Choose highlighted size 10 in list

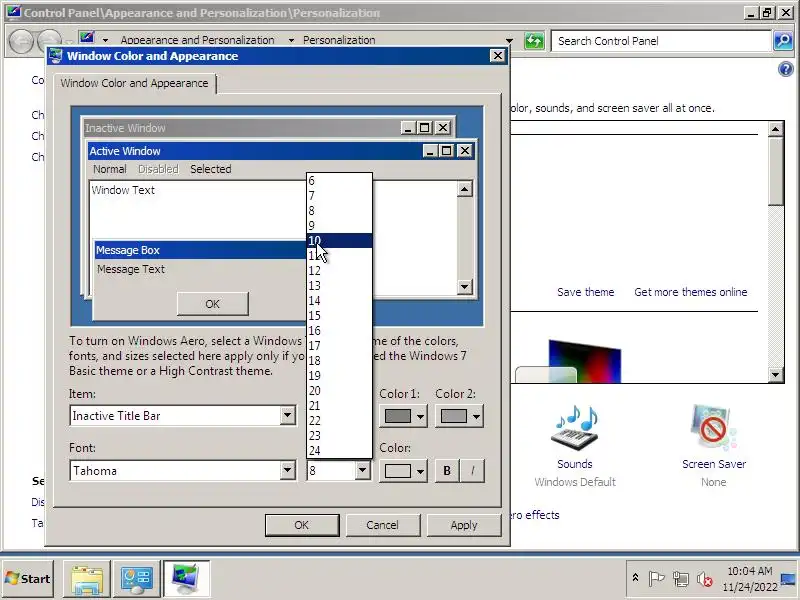[x=339, y=240]
